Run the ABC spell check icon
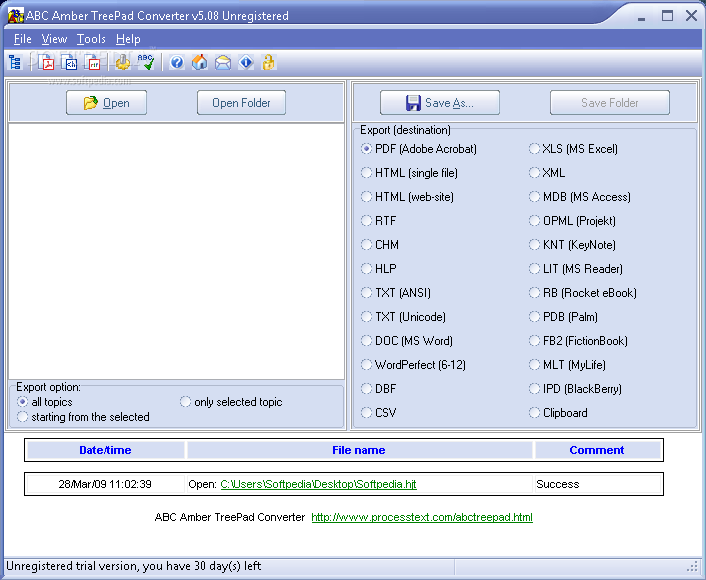The image size is (706, 580). pyautogui.click(x=146, y=62)
